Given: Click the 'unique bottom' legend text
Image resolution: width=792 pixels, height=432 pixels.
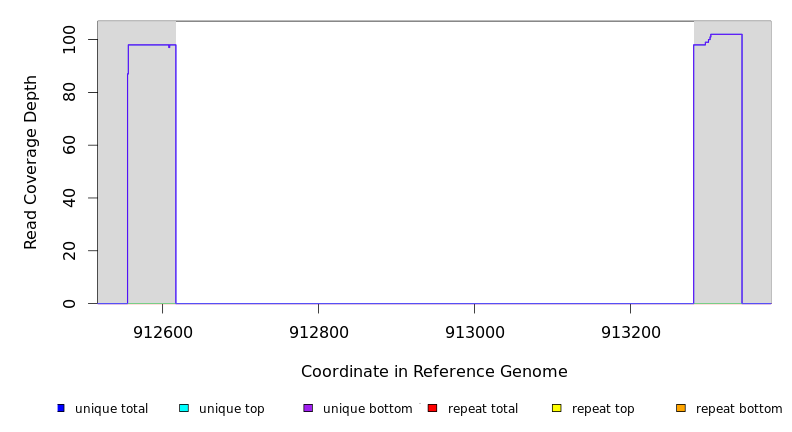Looking at the screenshot, I should (367, 409).
